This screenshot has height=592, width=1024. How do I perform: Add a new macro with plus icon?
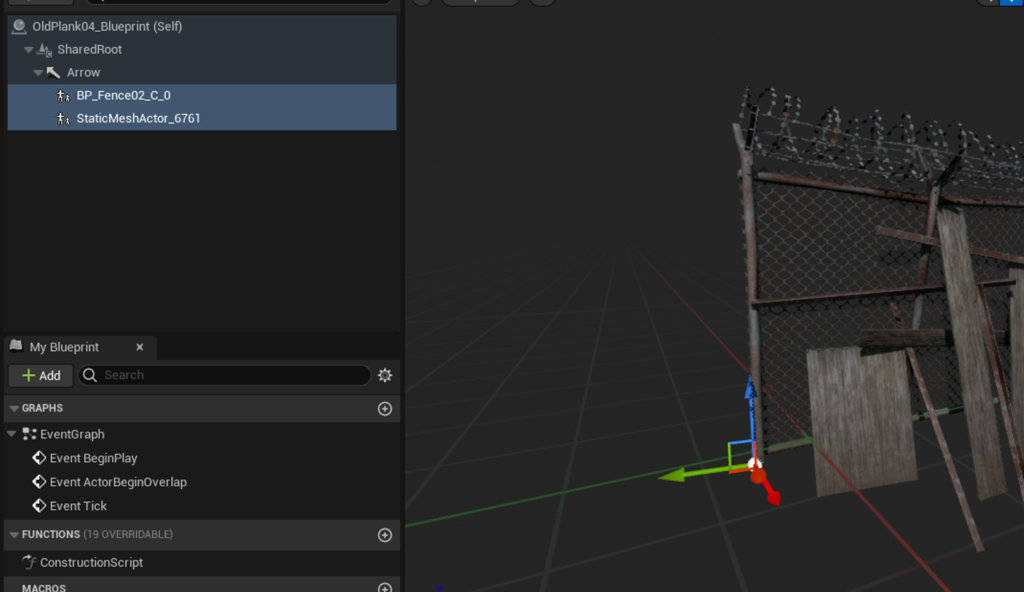[x=385, y=587]
